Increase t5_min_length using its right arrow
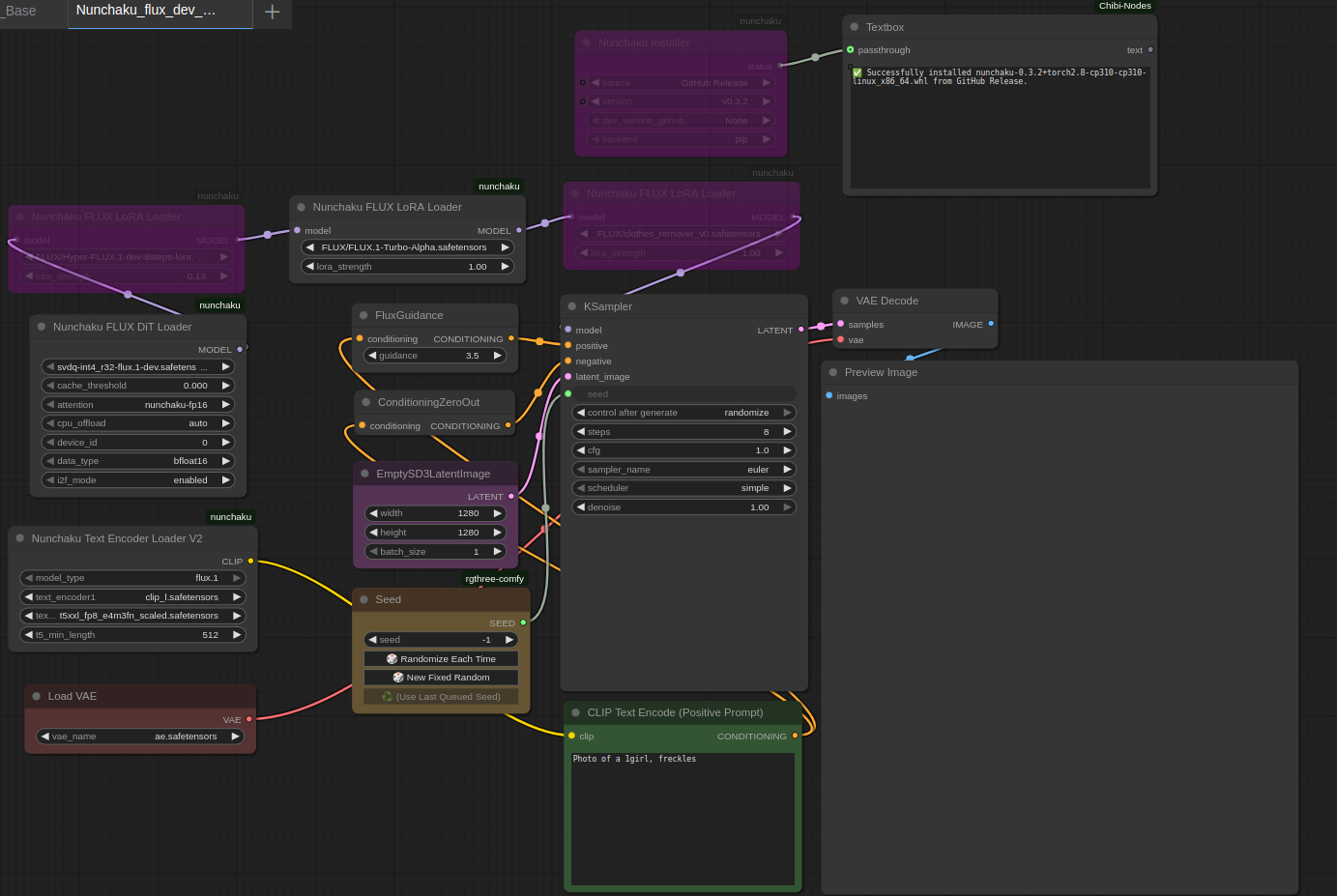Viewport: 1337px width, 896px height. pos(237,635)
